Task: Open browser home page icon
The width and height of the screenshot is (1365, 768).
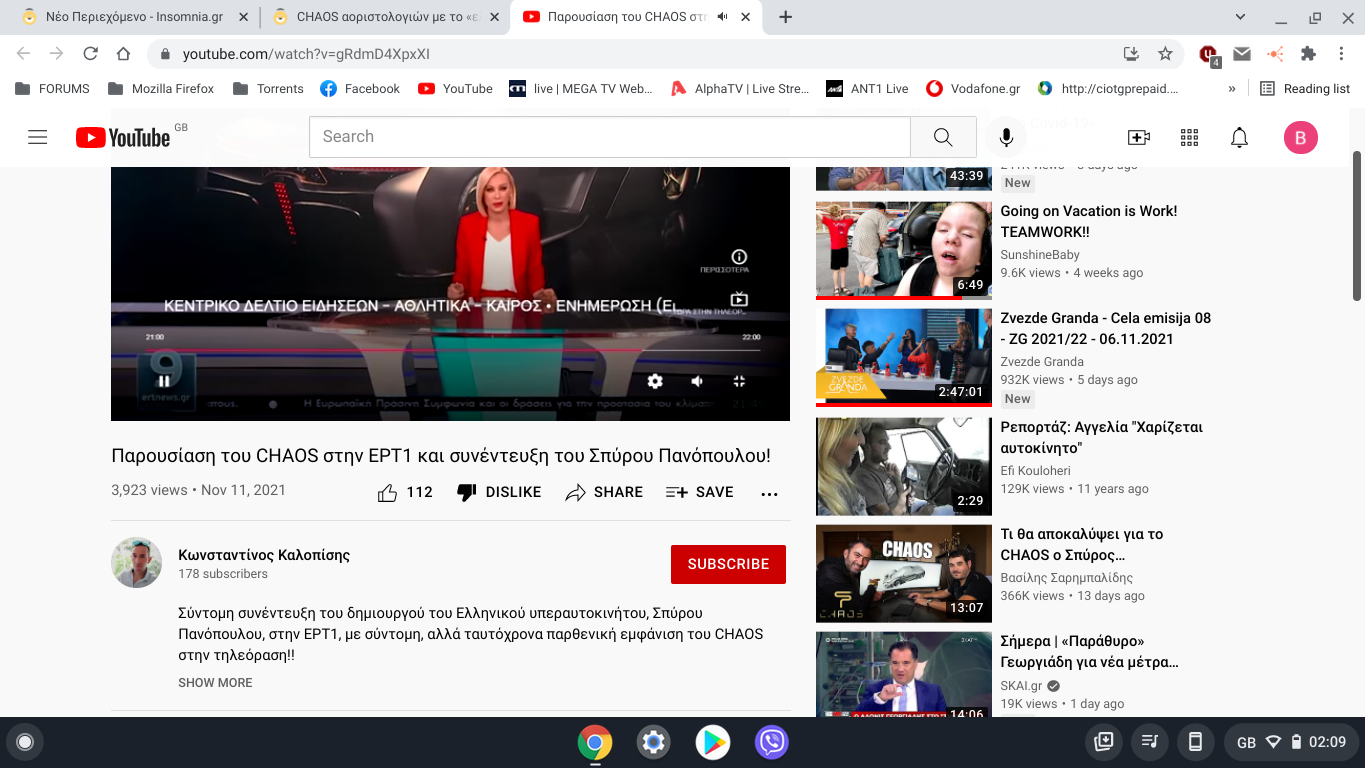Action: click(123, 54)
